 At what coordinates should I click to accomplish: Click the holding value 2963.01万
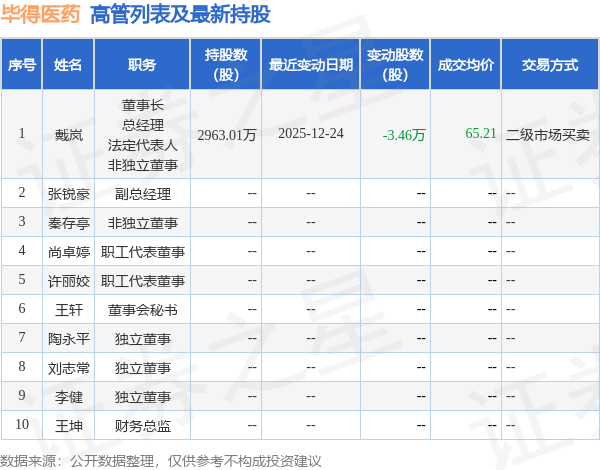coord(227,135)
